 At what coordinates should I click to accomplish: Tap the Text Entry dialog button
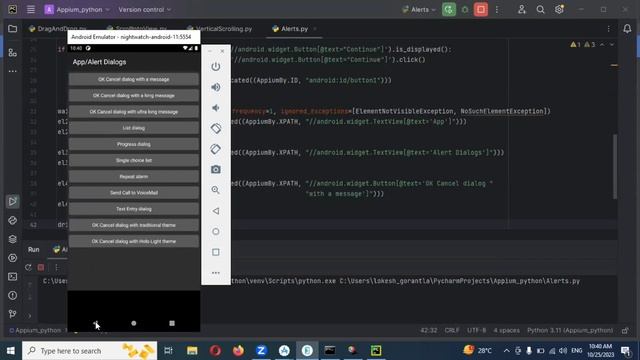133,209
